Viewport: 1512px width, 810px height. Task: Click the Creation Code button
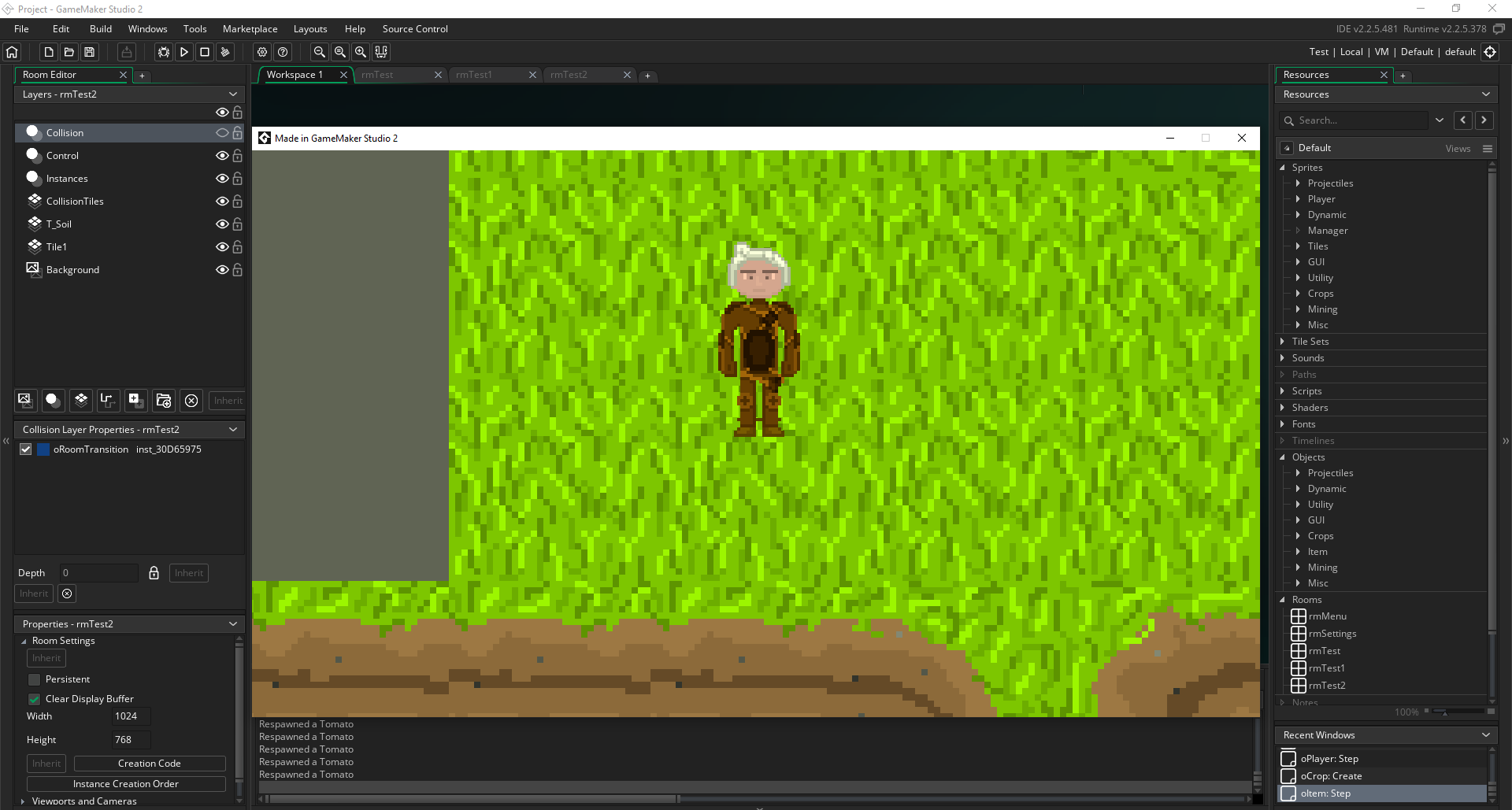tap(150, 764)
